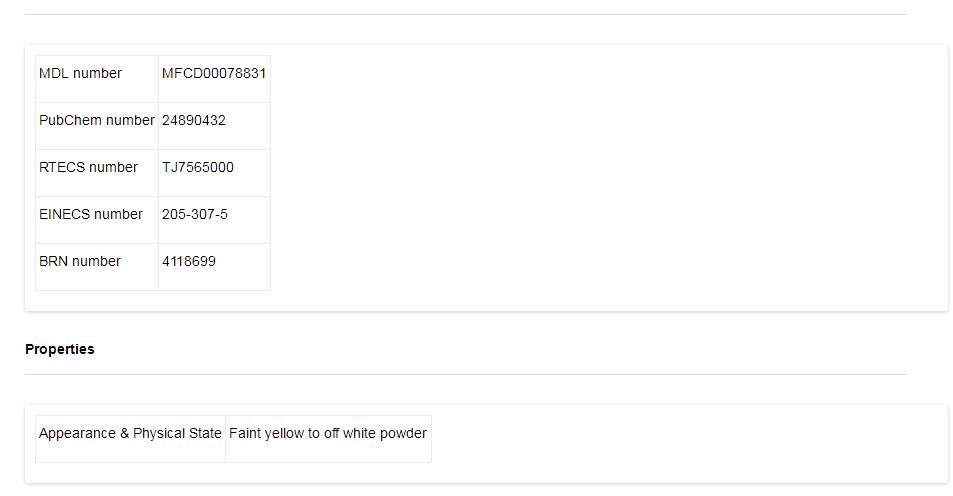Select the EINECS value 205-307-5
The image size is (953, 496).
194,214
